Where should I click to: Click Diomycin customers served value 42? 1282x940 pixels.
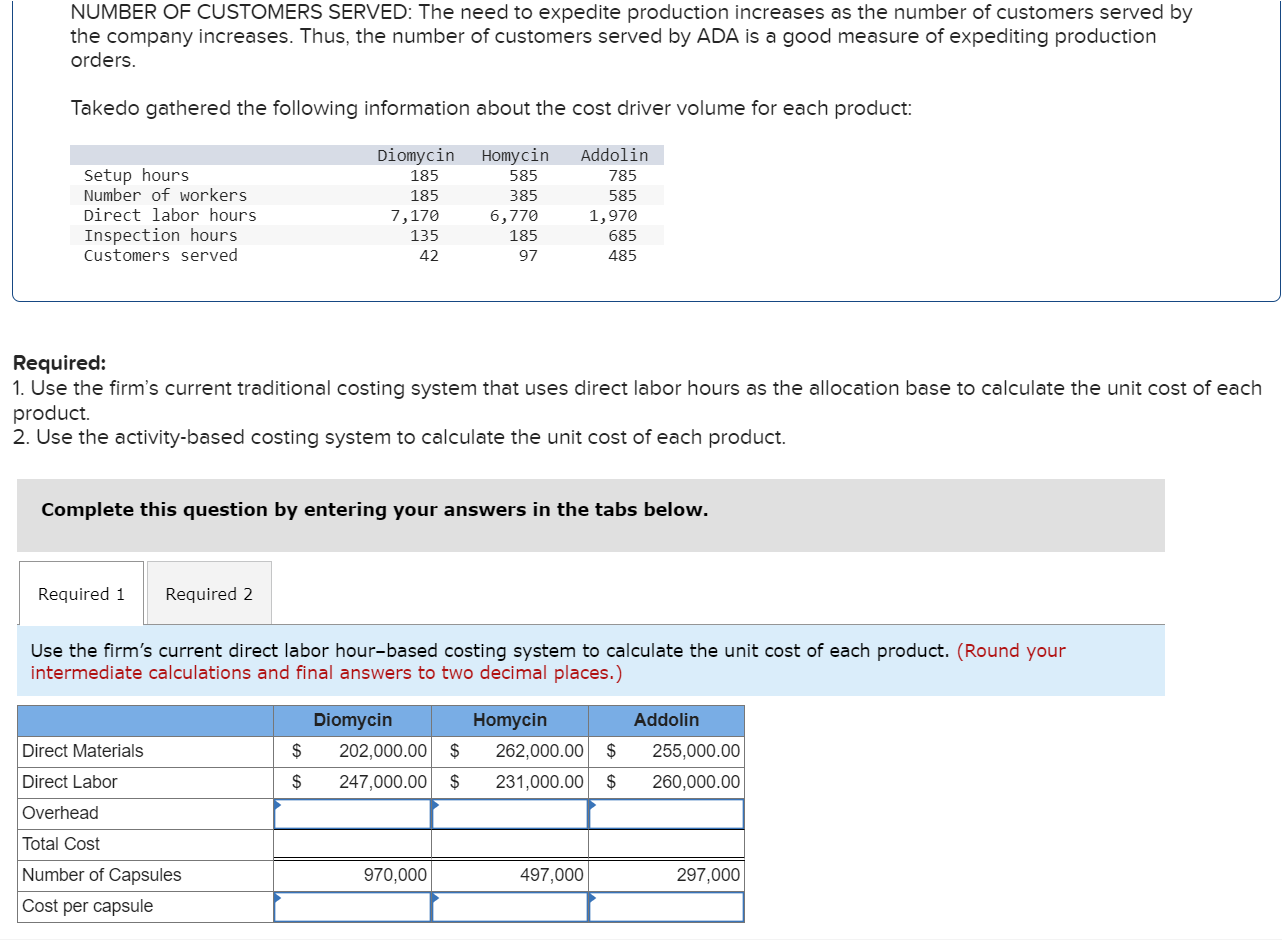[x=429, y=256]
